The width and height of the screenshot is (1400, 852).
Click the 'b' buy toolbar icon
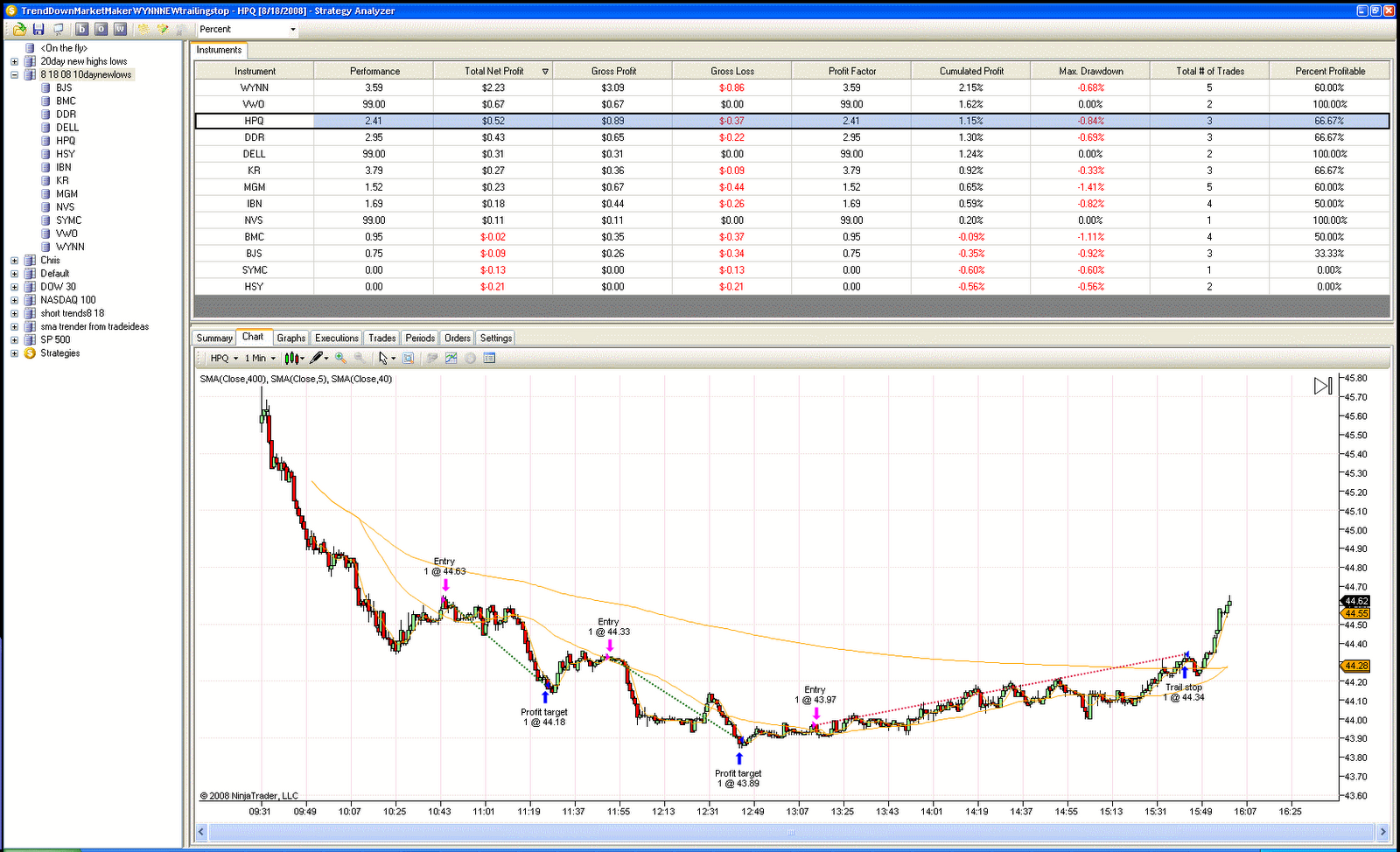83,29
